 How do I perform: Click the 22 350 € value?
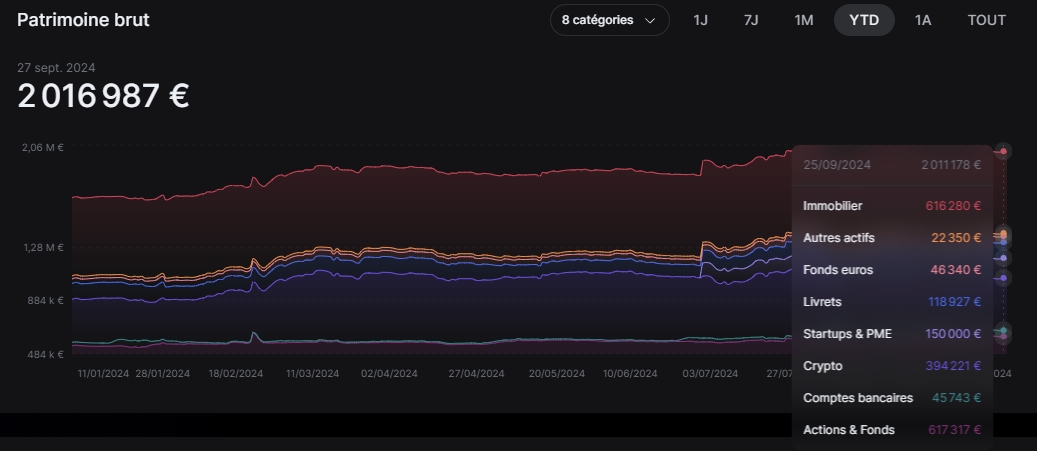tap(956, 237)
